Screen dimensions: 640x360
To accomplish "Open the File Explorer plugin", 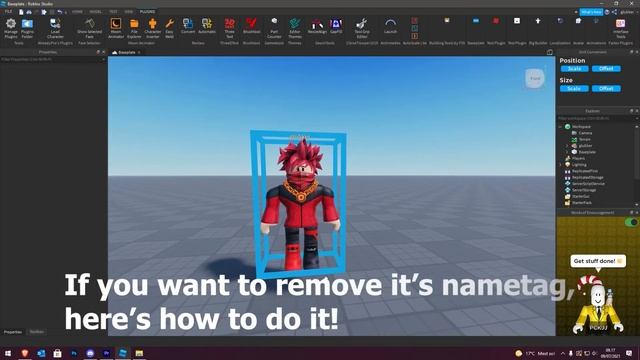I will click(x=134, y=28).
